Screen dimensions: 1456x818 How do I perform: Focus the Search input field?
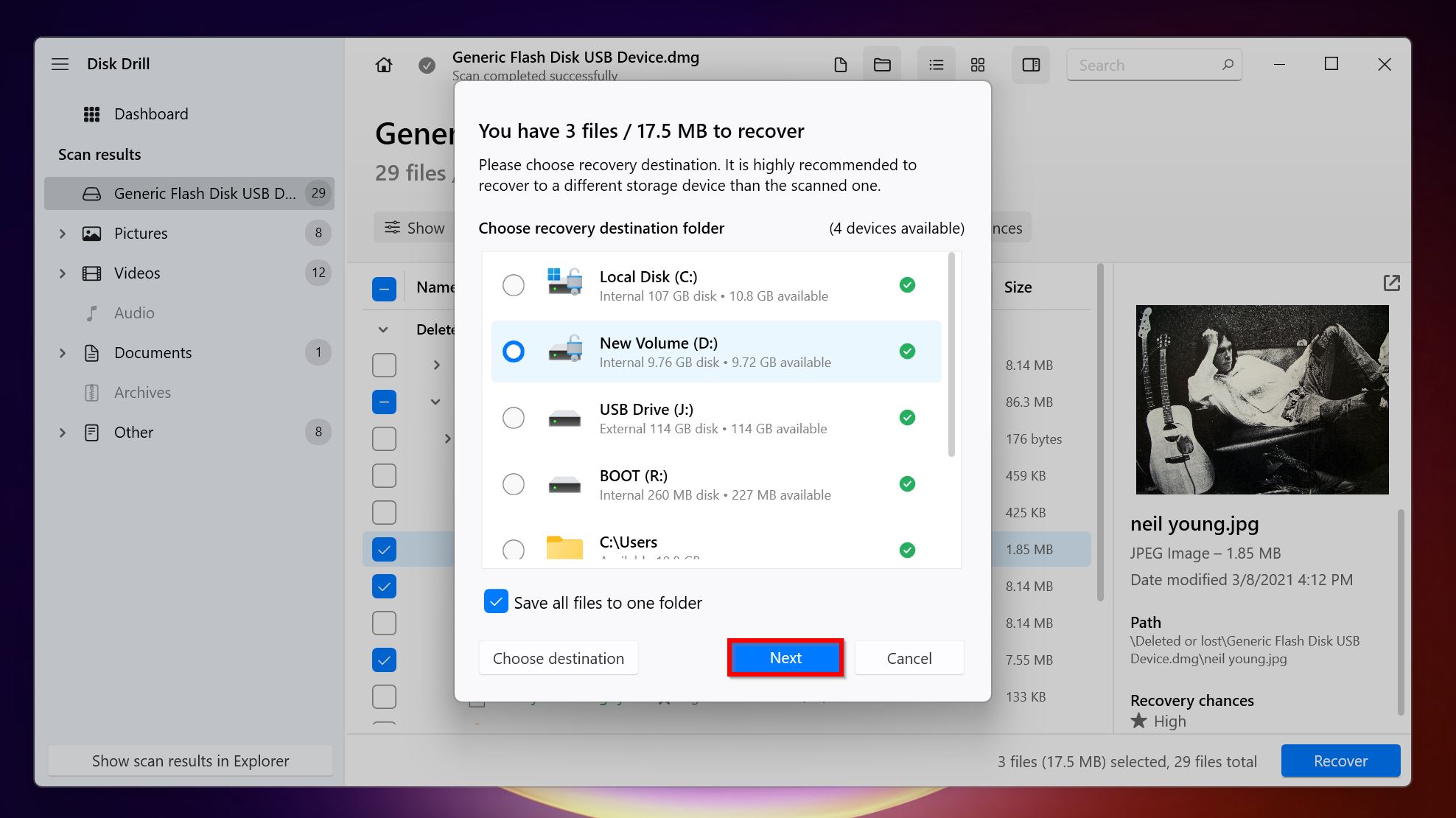1154,65
